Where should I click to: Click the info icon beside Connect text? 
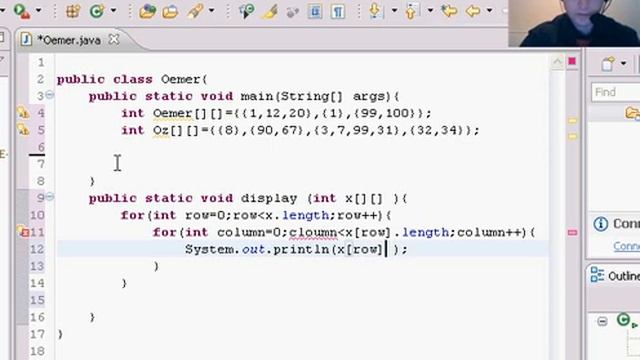click(600, 224)
